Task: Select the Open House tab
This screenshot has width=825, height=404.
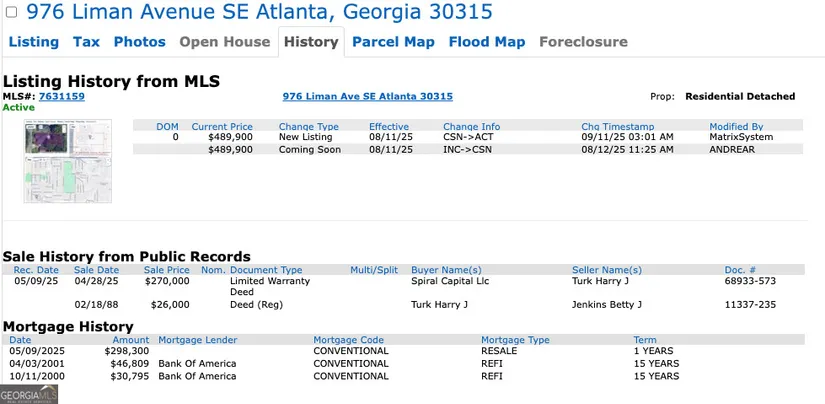Action: coord(225,42)
